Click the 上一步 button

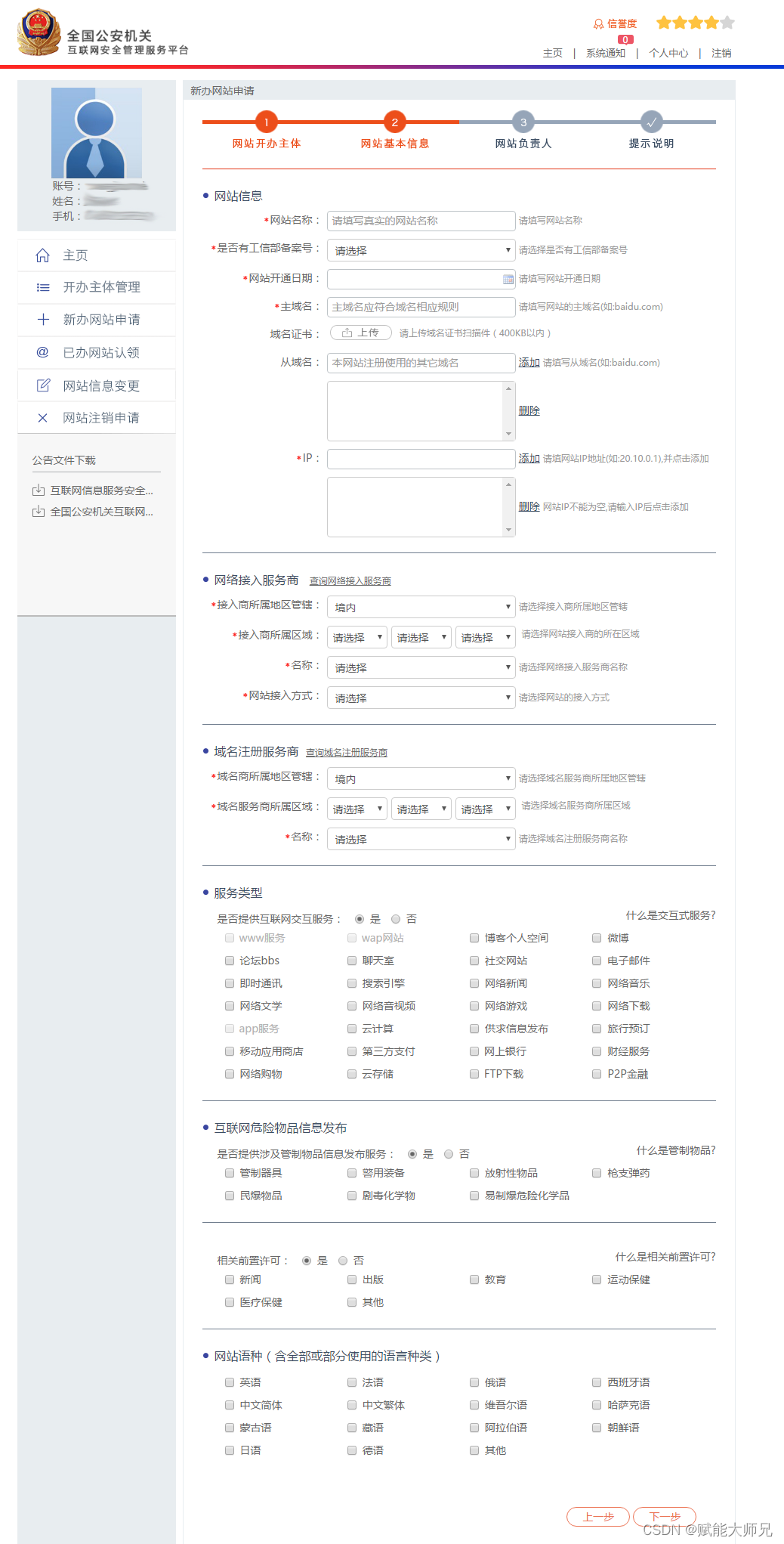tap(598, 1517)
